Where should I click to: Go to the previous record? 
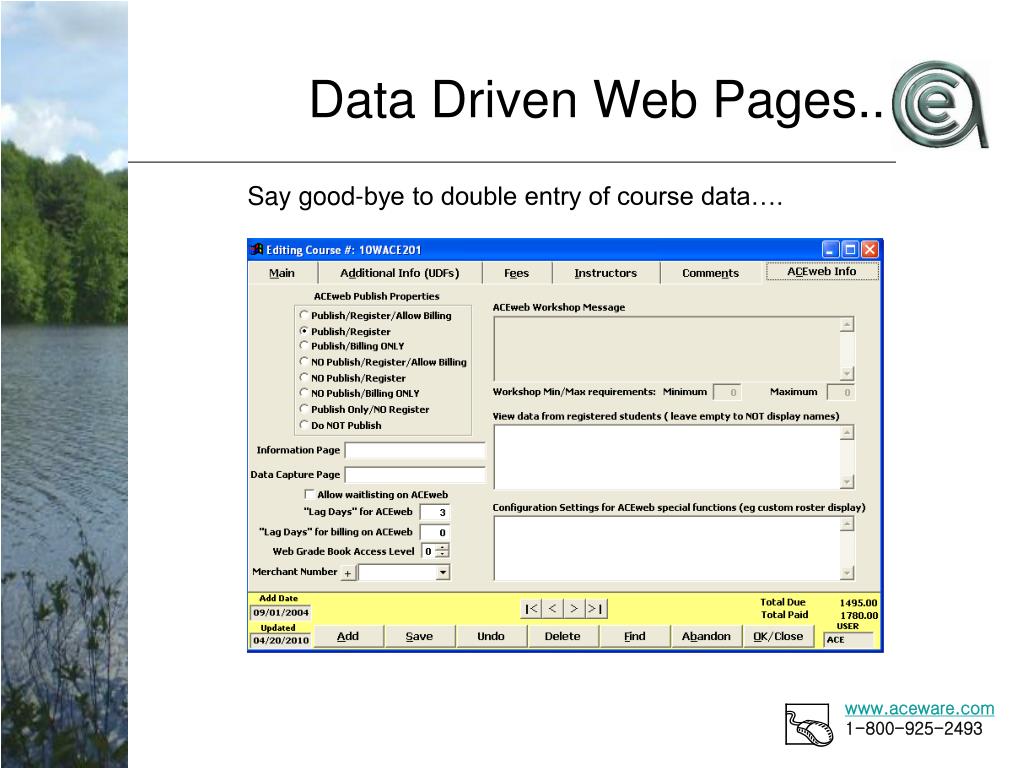click(x=552, y=609)
